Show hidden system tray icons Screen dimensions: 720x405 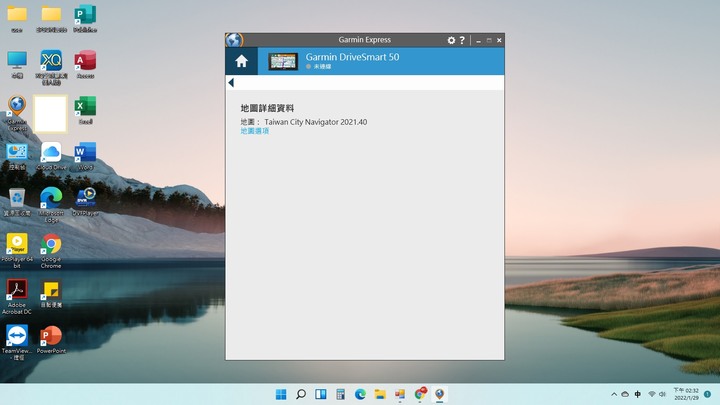[x=614, y=394]
